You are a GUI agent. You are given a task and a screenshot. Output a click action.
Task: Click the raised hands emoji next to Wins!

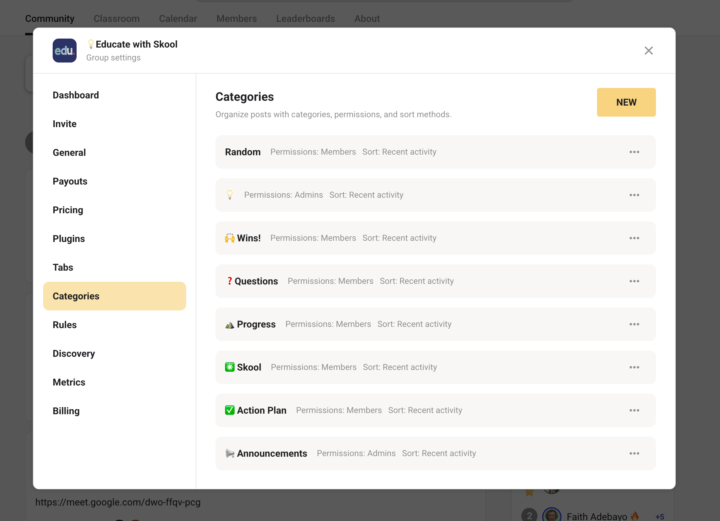click(x=230, y=238)
